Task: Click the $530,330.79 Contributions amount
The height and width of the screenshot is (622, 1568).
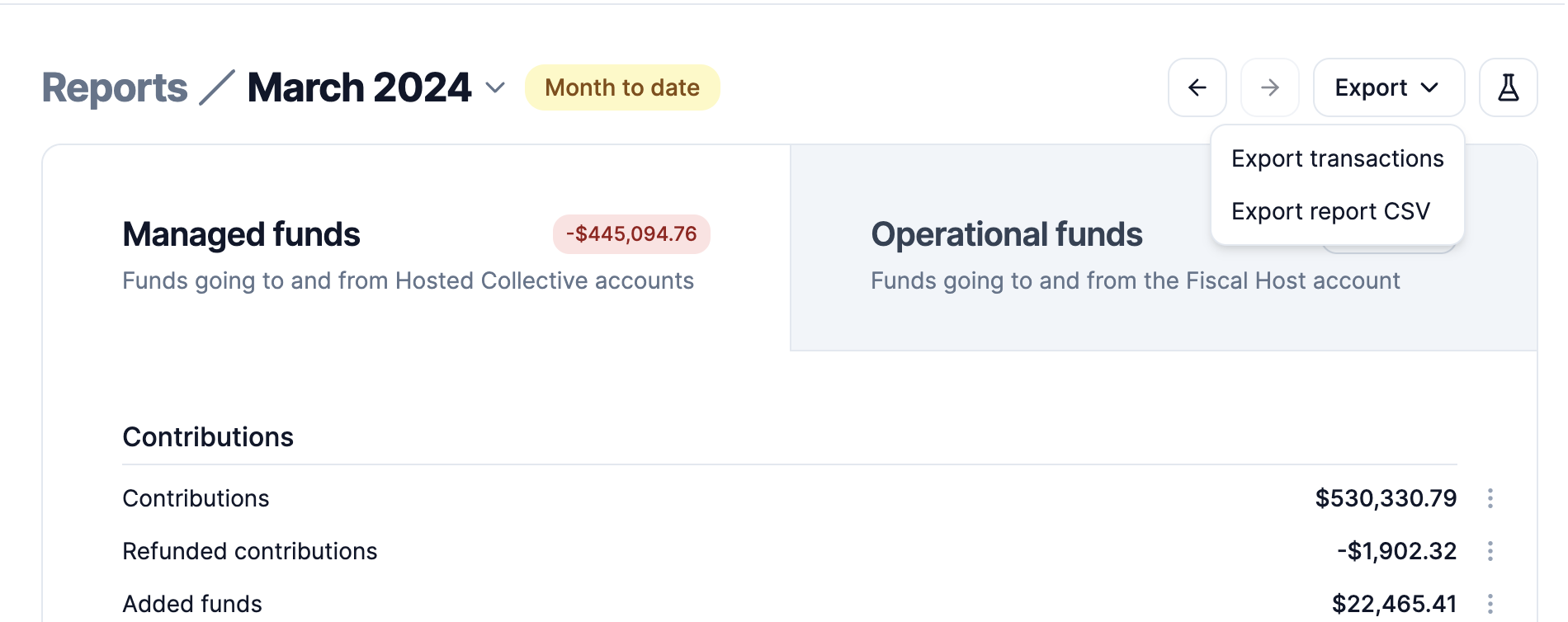Action: coord(1386,498)
